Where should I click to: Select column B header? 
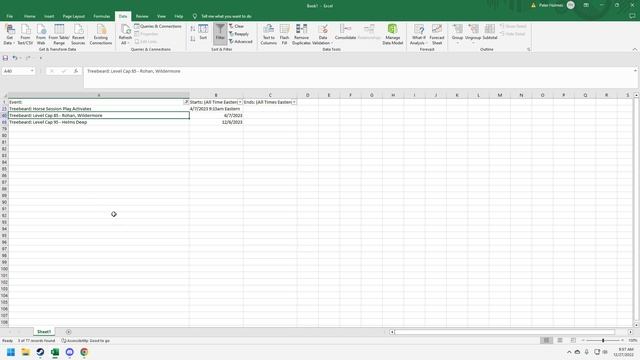(216, 95)
